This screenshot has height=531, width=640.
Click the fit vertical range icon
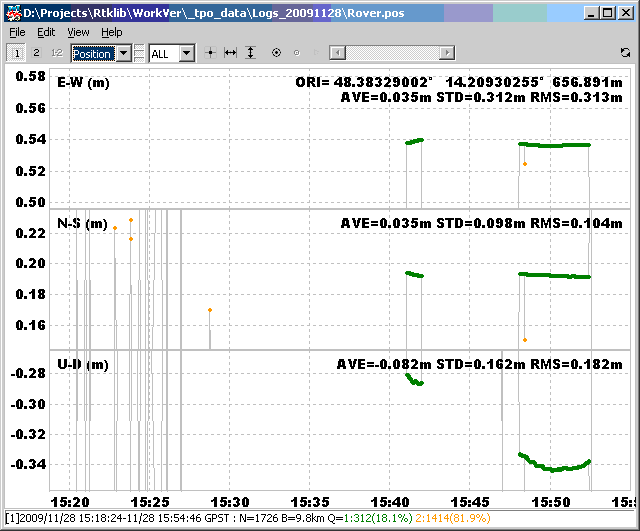click(x=251, y=52)
